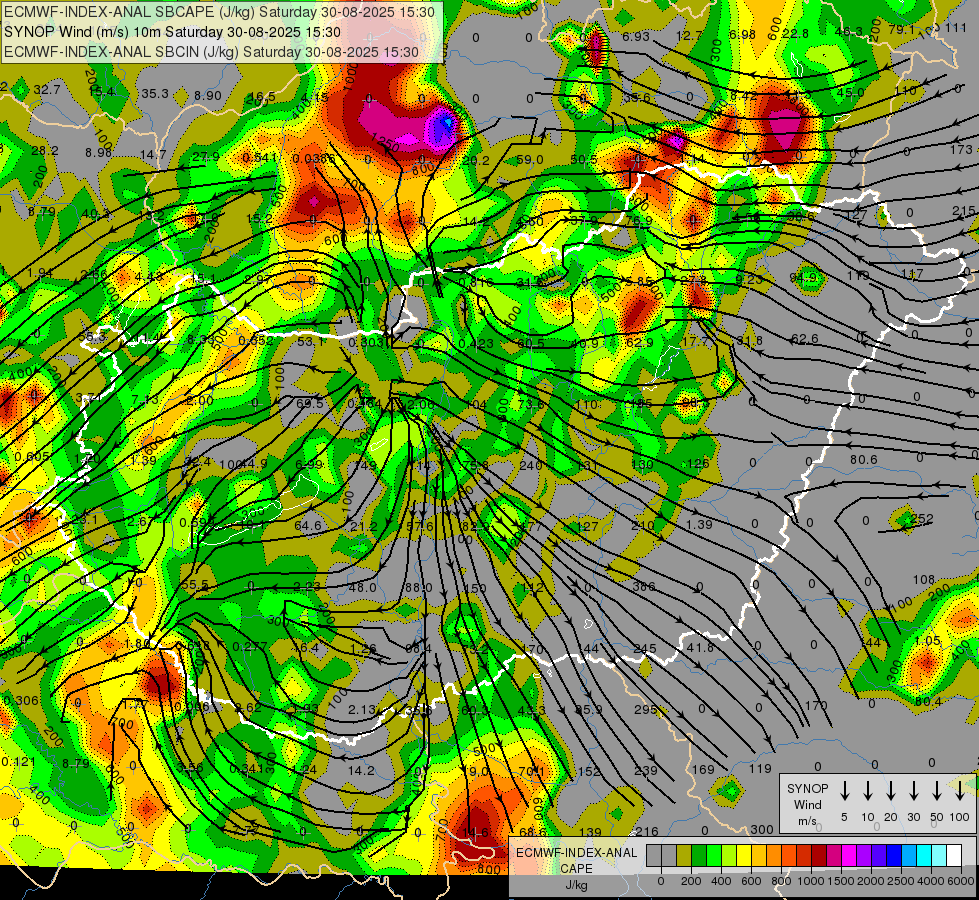
Task: Click the '0.121' value at left edge
Action: [x=19, y=762]
